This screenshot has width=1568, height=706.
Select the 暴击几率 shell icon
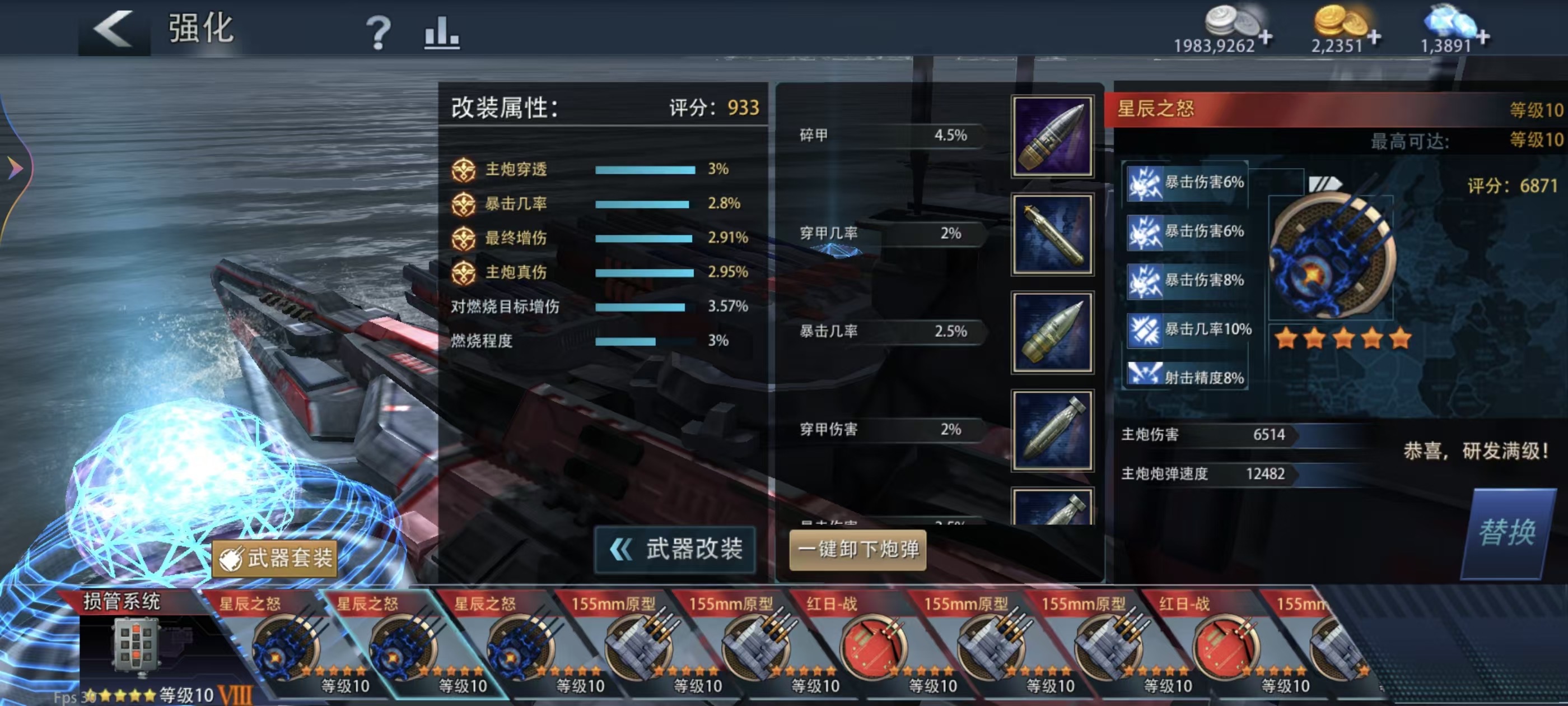tap(1052, 333)
